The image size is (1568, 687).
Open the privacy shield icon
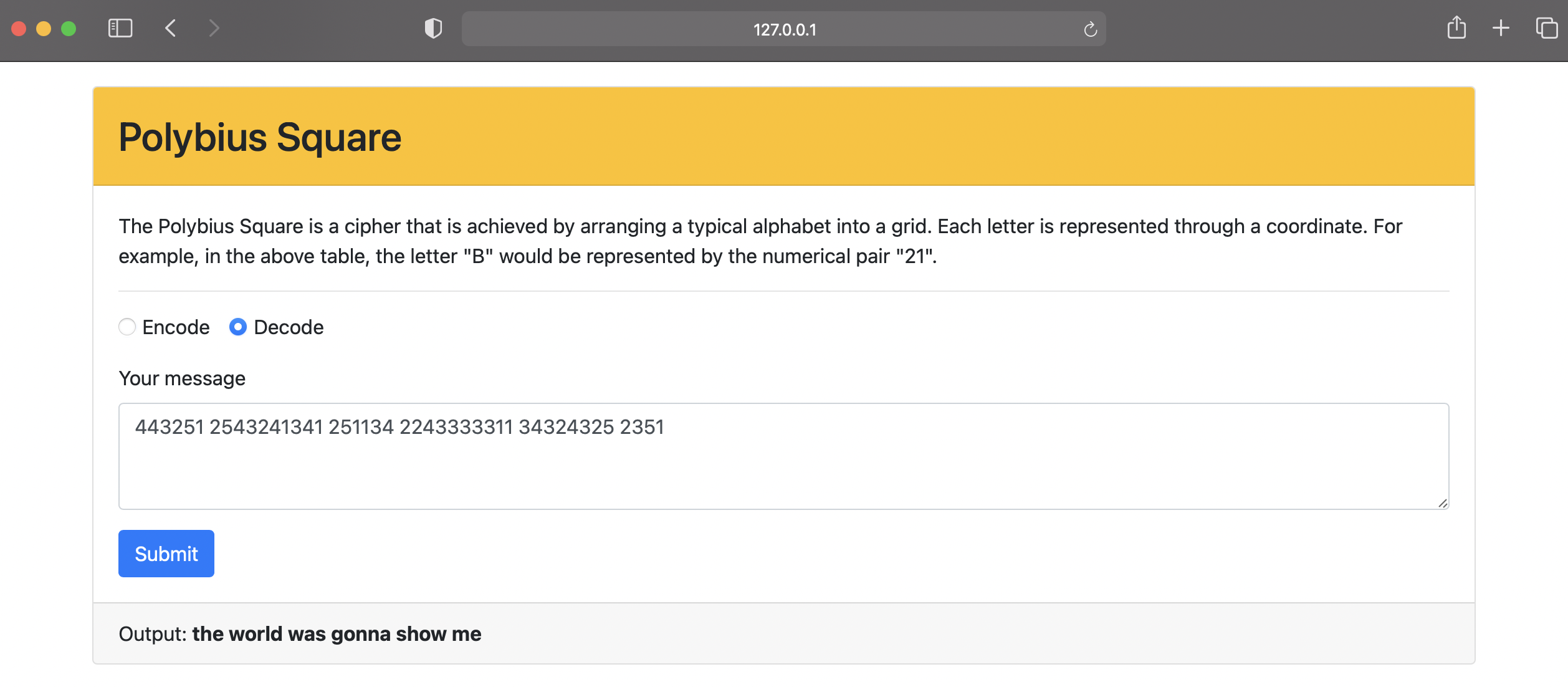[x=433, y=28]
